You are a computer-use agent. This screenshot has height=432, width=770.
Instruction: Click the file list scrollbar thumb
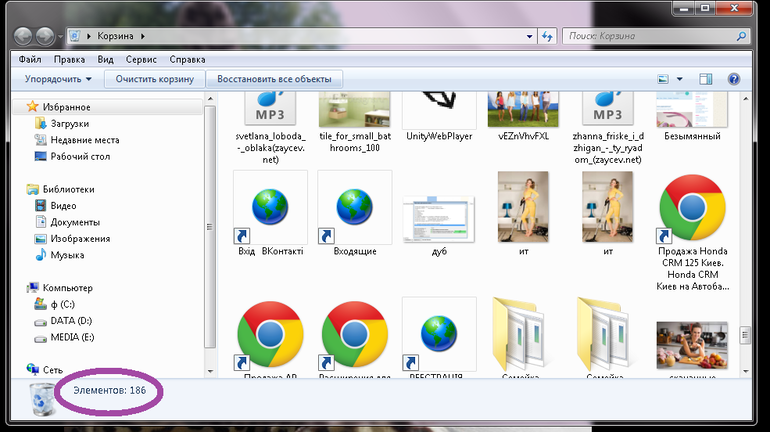click(745, 335)
